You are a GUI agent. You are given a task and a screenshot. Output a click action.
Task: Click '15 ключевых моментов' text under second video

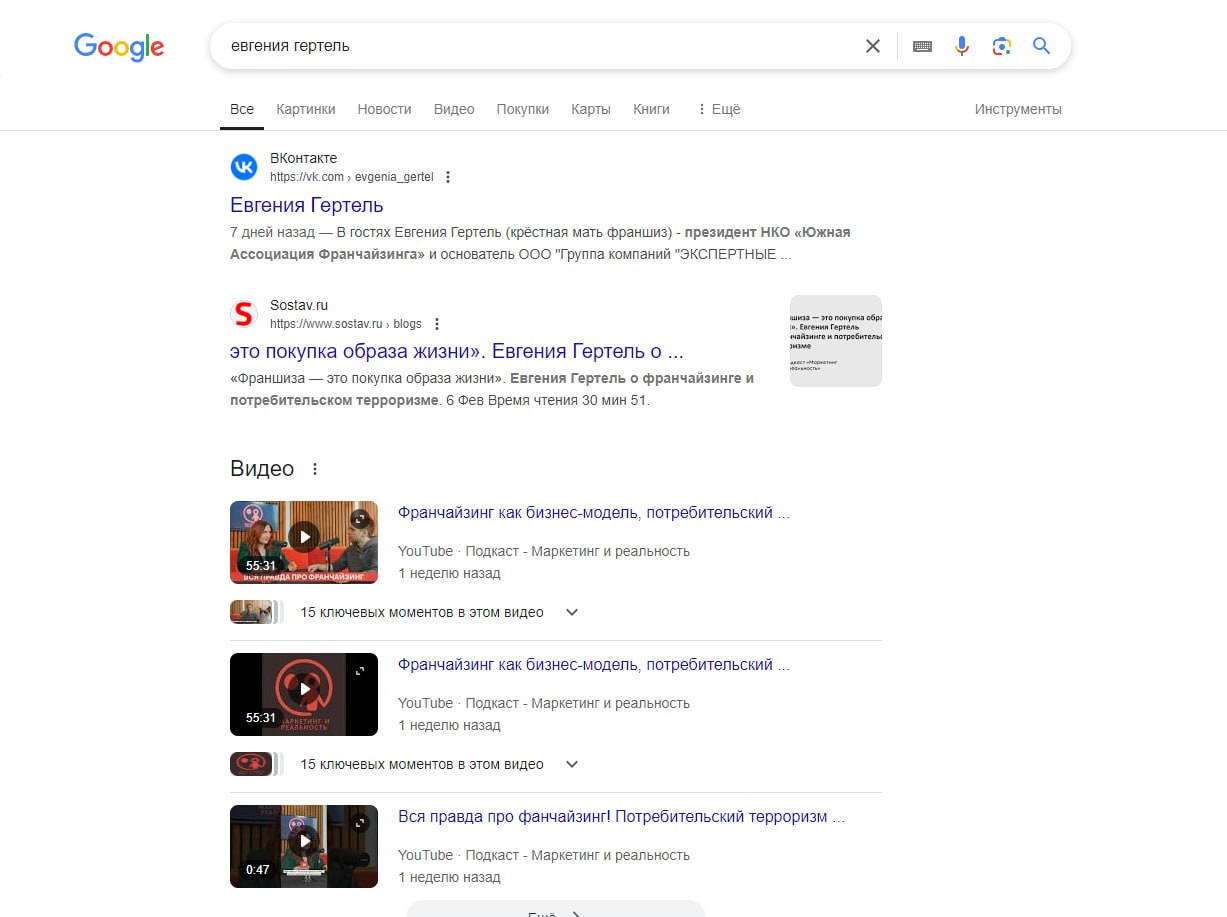click(422, 764)
